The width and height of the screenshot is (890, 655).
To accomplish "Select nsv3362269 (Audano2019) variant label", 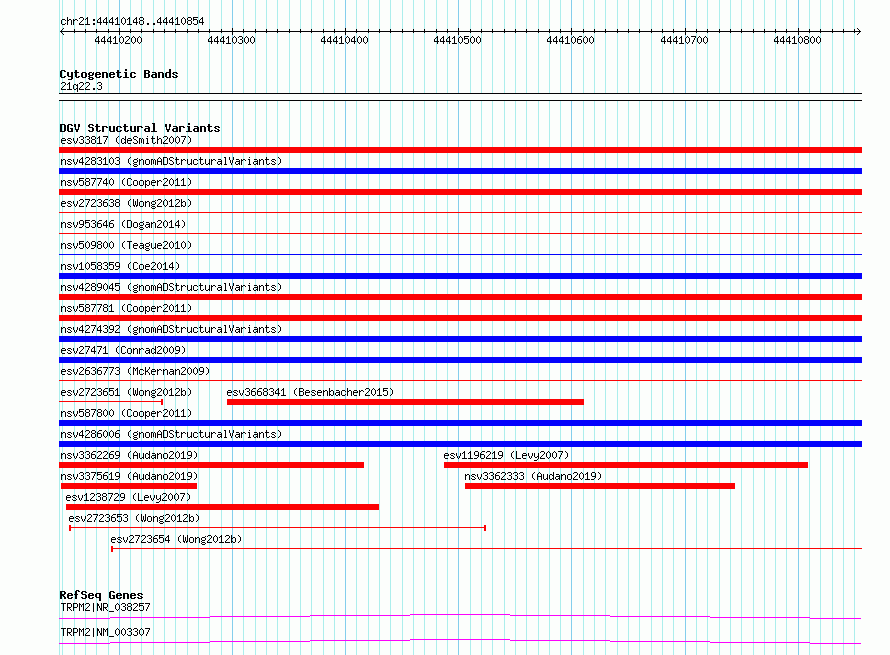I will pos(129,455).
